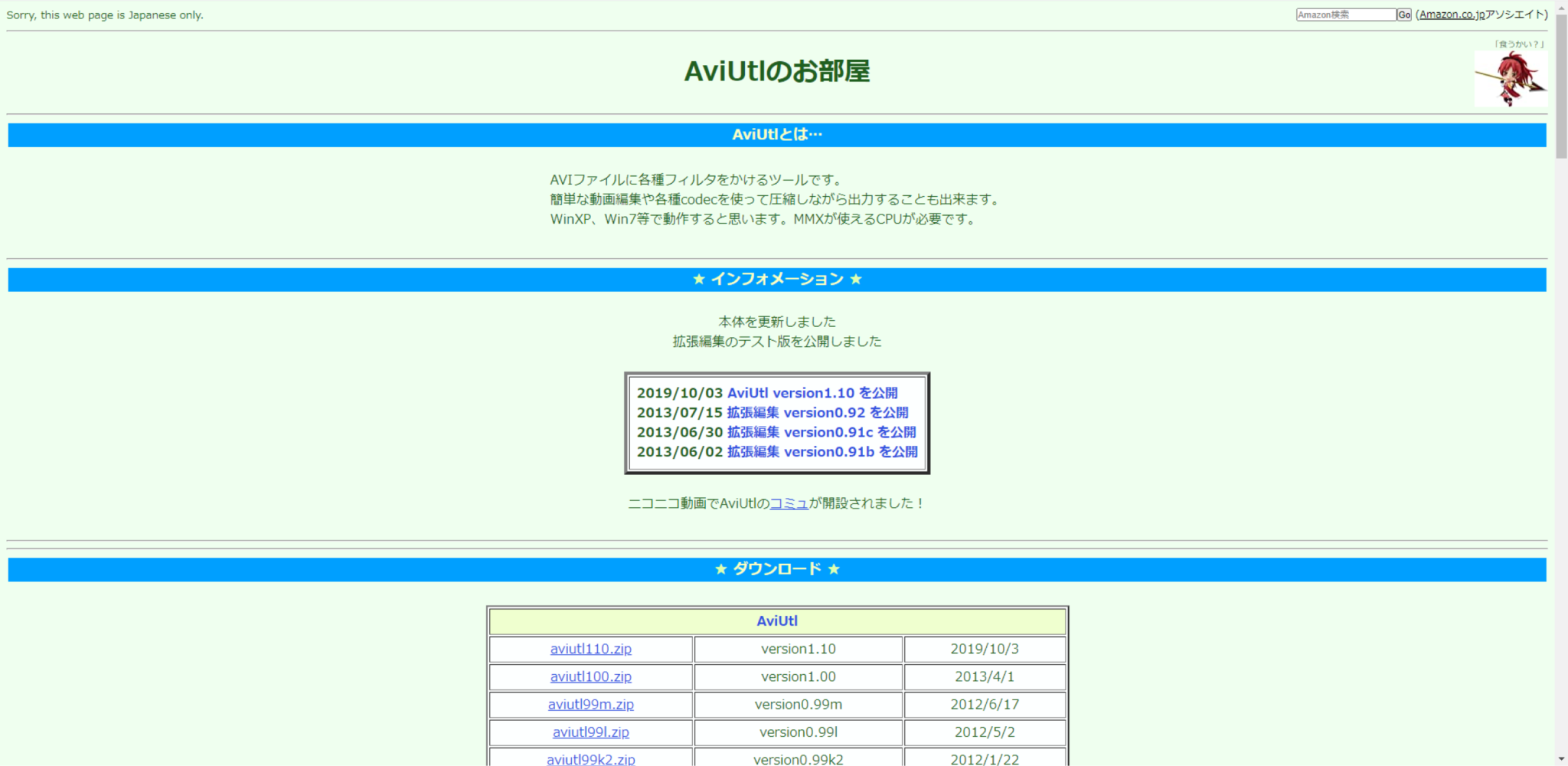
Task: Download the aviutl99m.zip file
Action: pyautogui.click(x=590, y=704)
